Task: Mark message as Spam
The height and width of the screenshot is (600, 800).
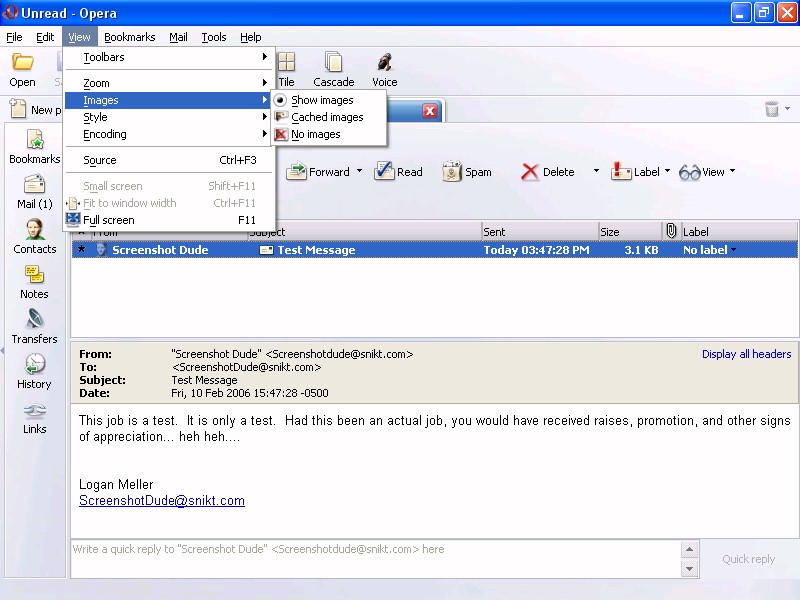Action: 467,172
